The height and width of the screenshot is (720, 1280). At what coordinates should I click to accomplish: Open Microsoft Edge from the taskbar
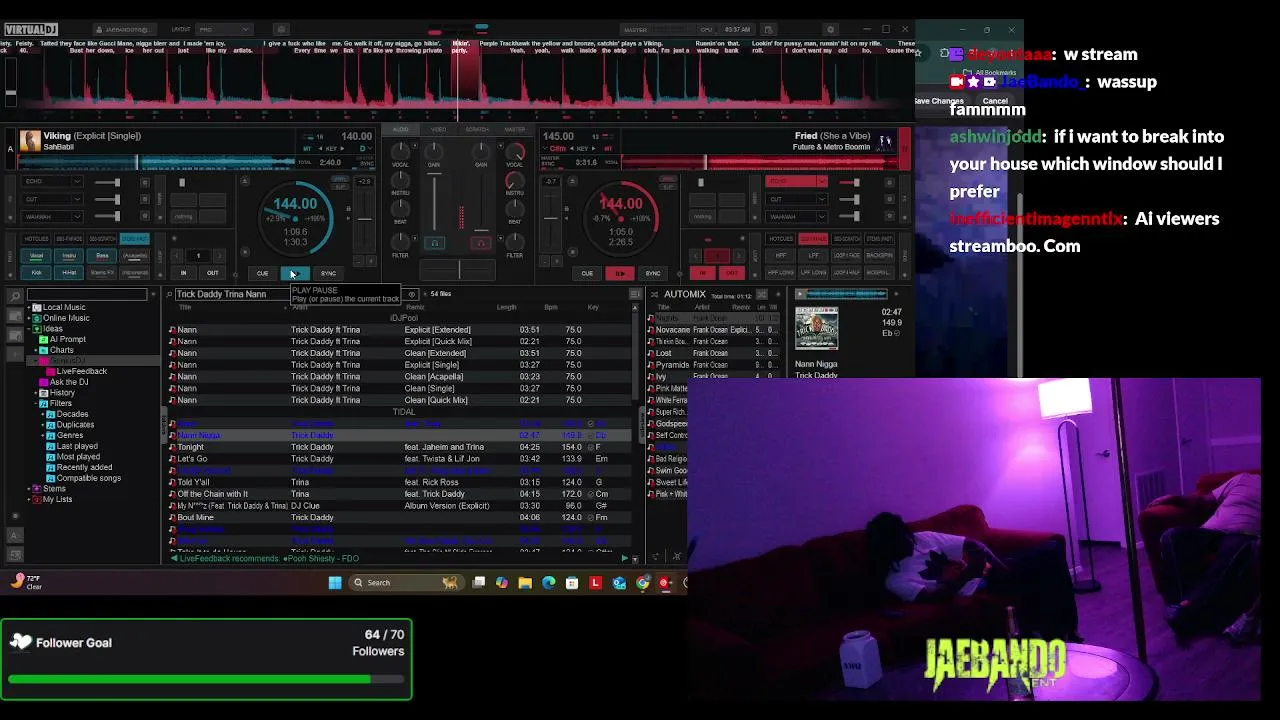(548, 583)
